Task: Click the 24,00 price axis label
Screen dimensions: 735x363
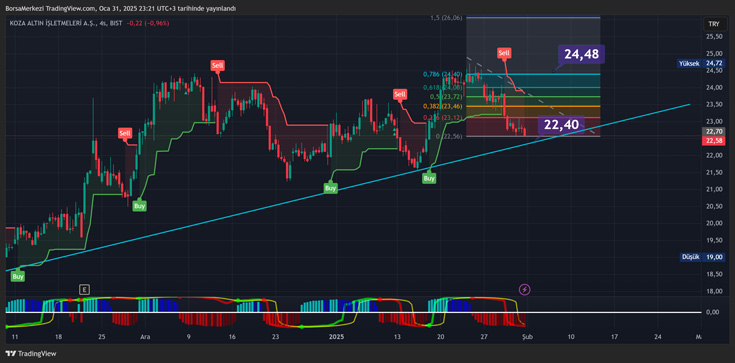Action: pos(714,88)
